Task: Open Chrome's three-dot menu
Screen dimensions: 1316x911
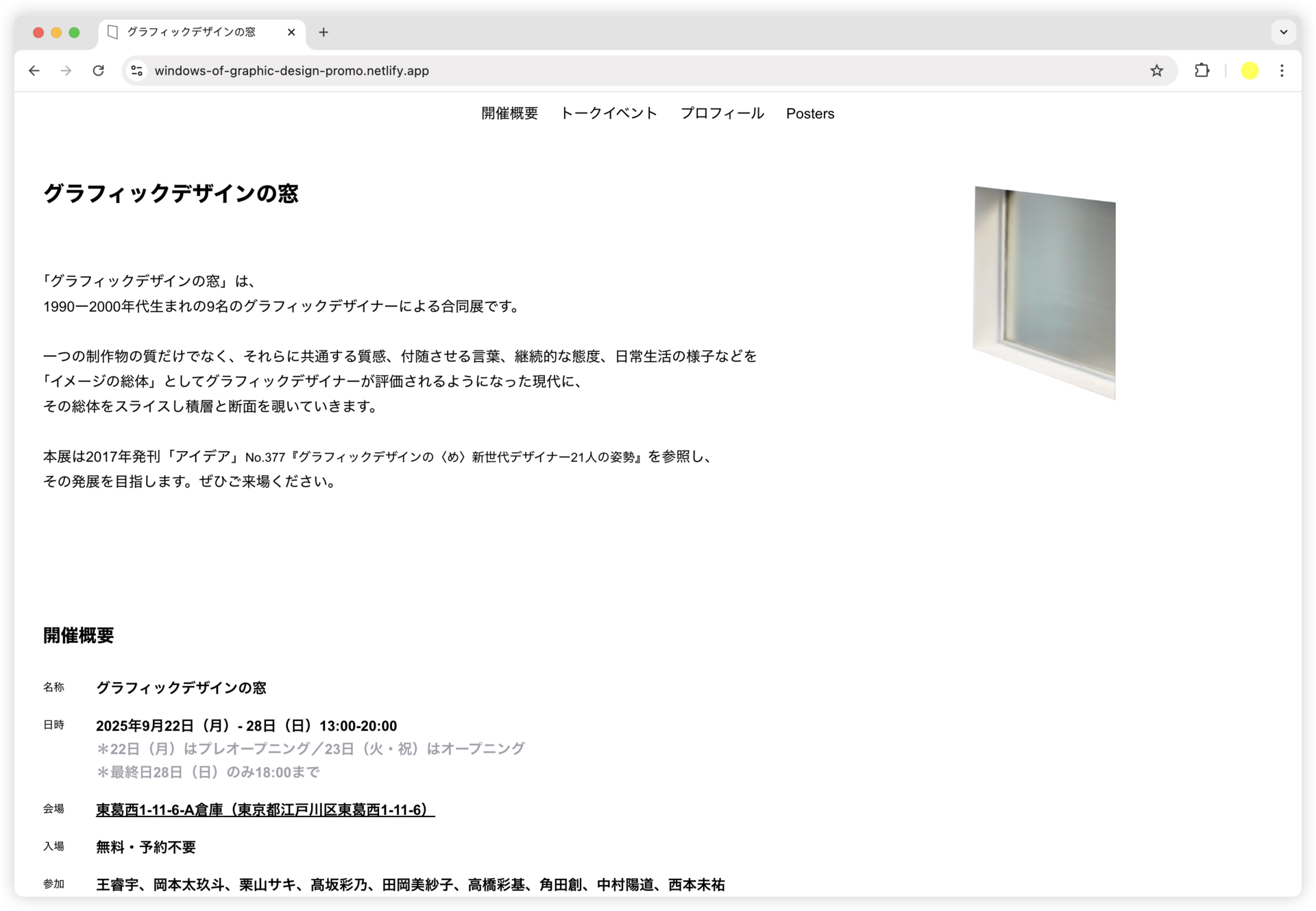Action: click(1282, 71)
